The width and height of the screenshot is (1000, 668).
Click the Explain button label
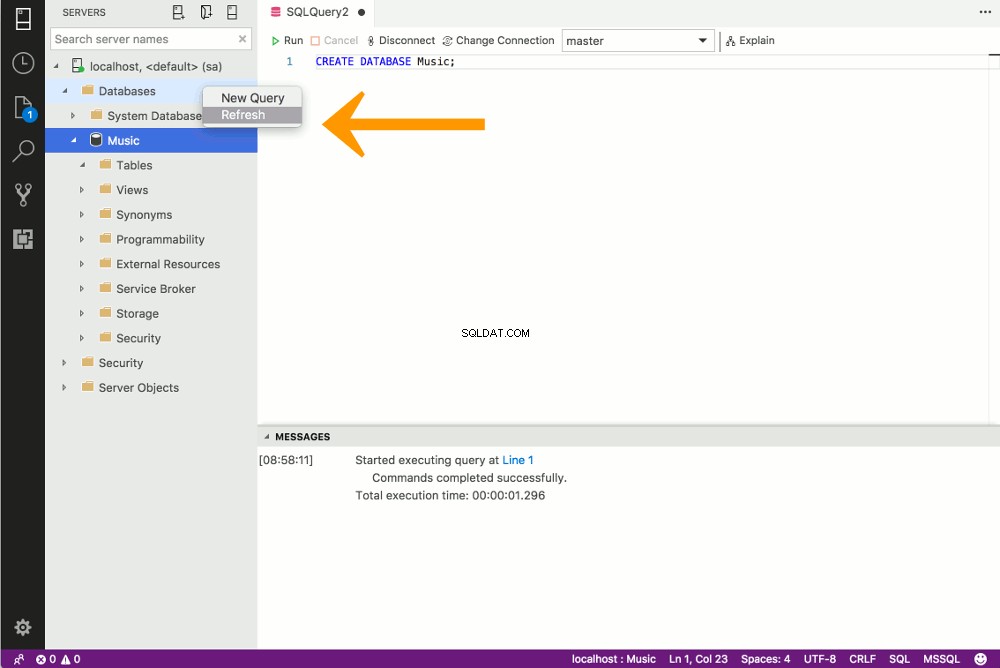pyautogui.click(x=757, y=41)
